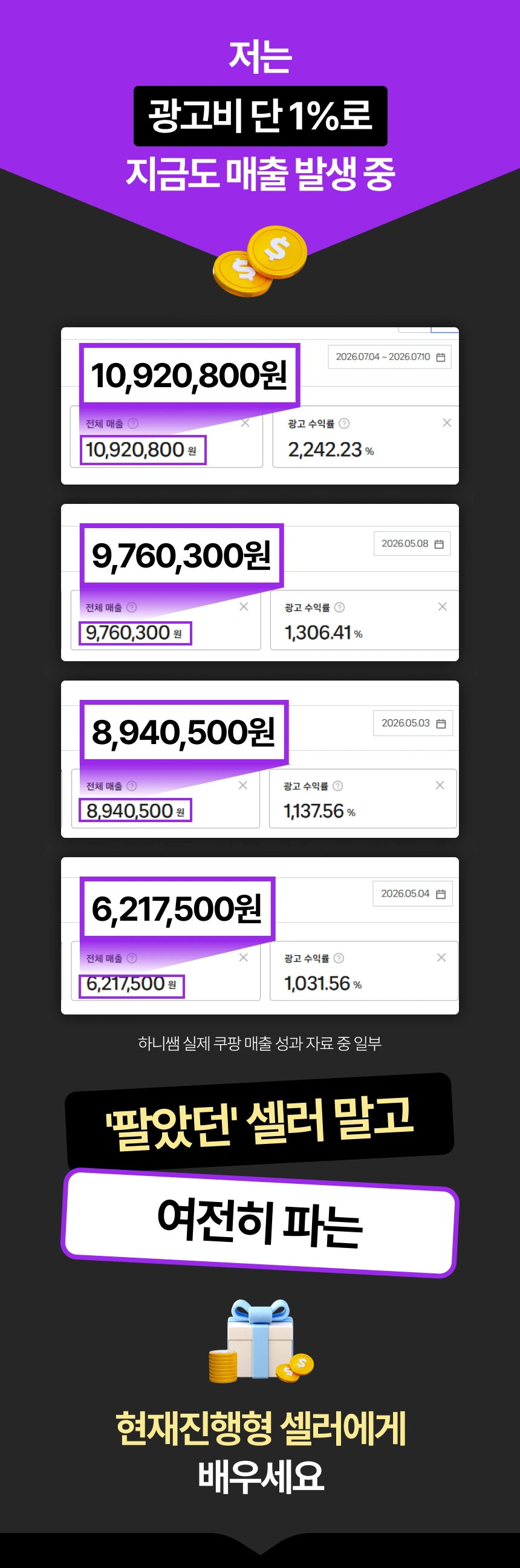Screen dimensions: 520x1568
Task: Dismiss the 광고 수익률 1,306.41% card
Action: tap(443, 606)
